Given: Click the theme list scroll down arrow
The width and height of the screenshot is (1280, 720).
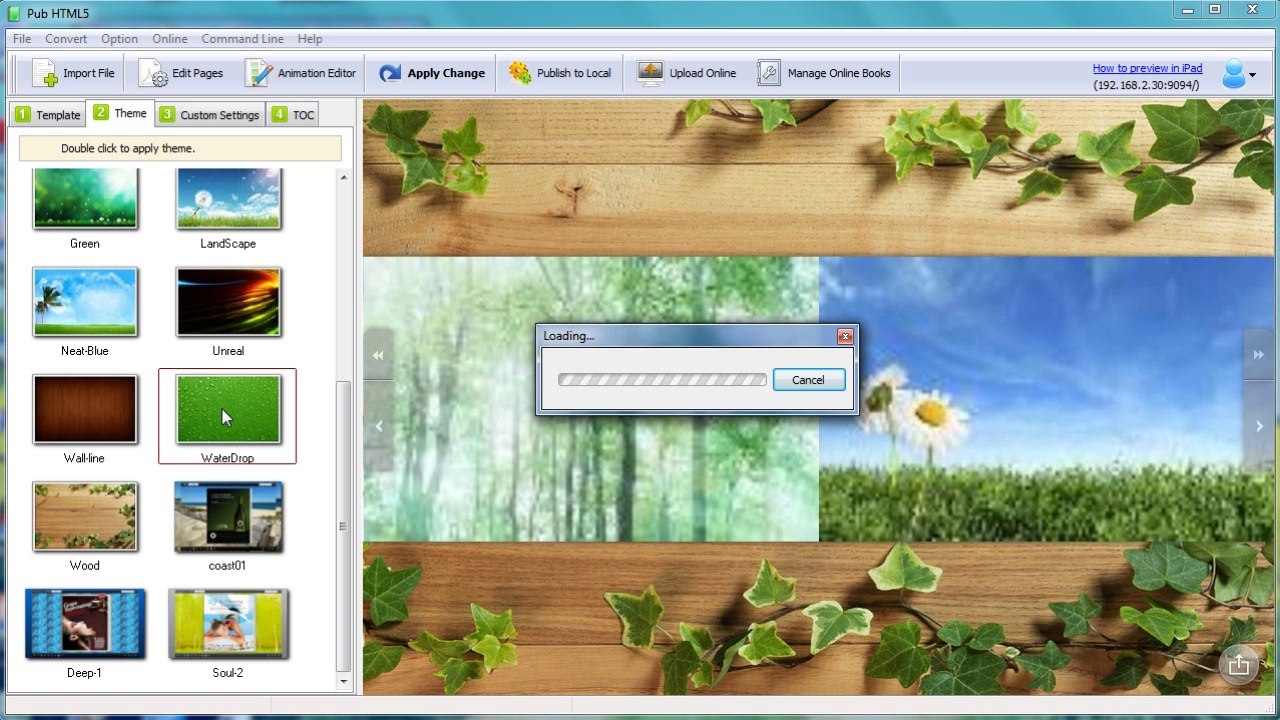Looking at the screenshot, I should 344,682.
